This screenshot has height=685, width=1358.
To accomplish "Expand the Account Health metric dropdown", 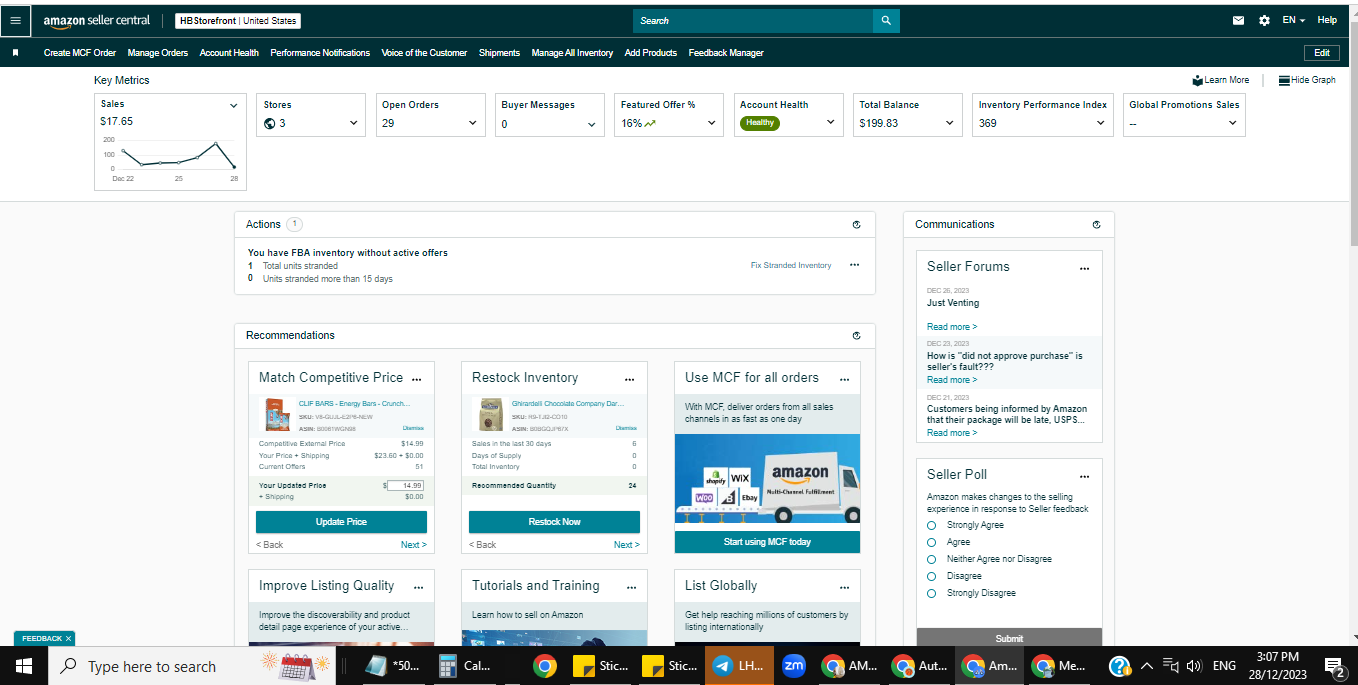I will tap(831, 123).
